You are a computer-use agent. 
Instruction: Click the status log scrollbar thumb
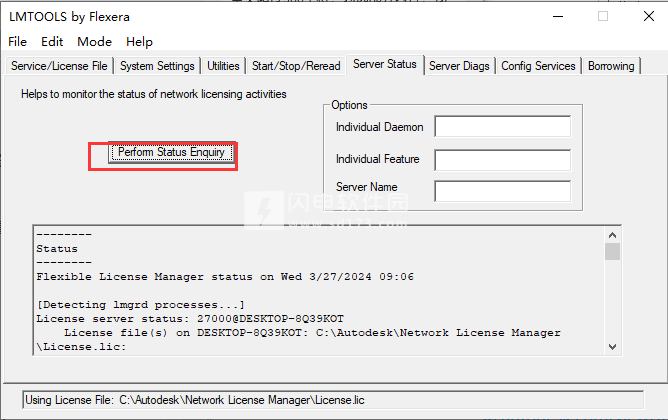click(612, 251)
